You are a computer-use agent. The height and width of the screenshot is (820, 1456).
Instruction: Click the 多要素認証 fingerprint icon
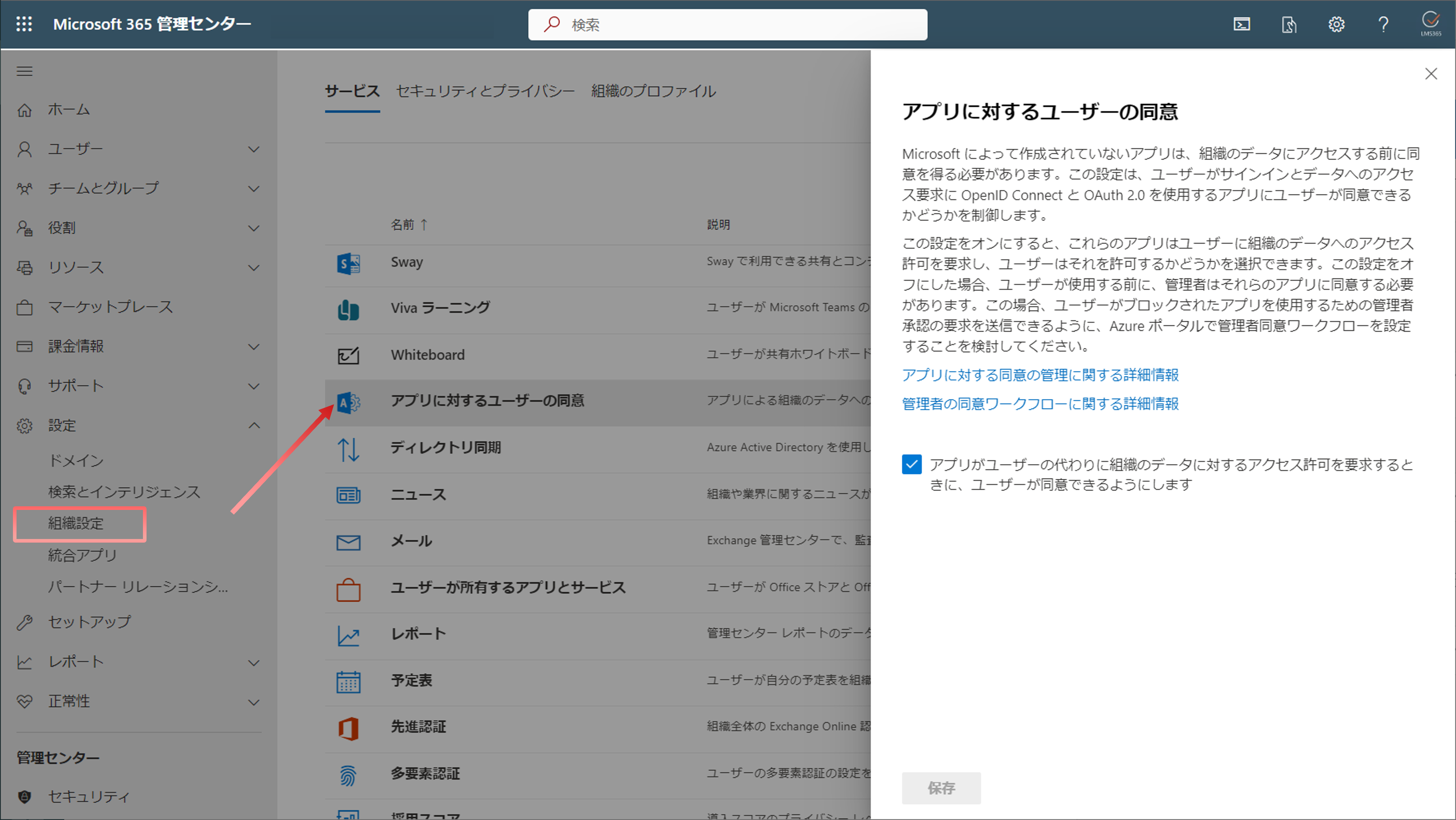(x=348, y=775)
